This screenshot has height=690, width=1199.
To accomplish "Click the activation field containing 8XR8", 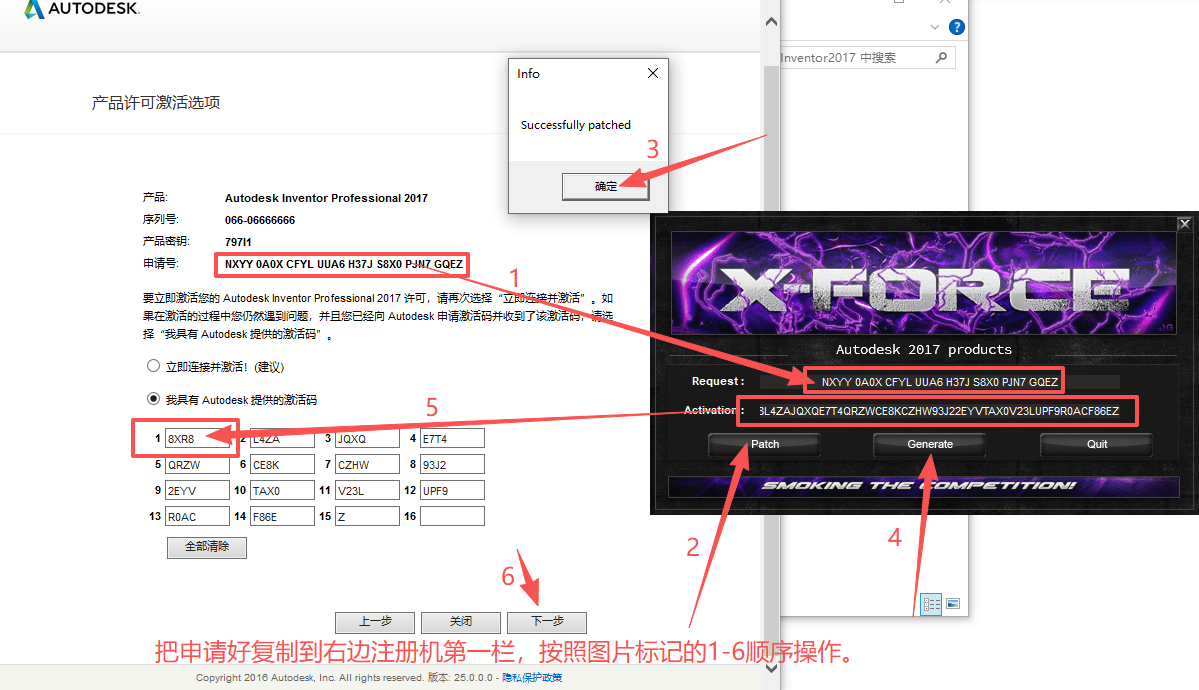I will (x=196, y=438).
